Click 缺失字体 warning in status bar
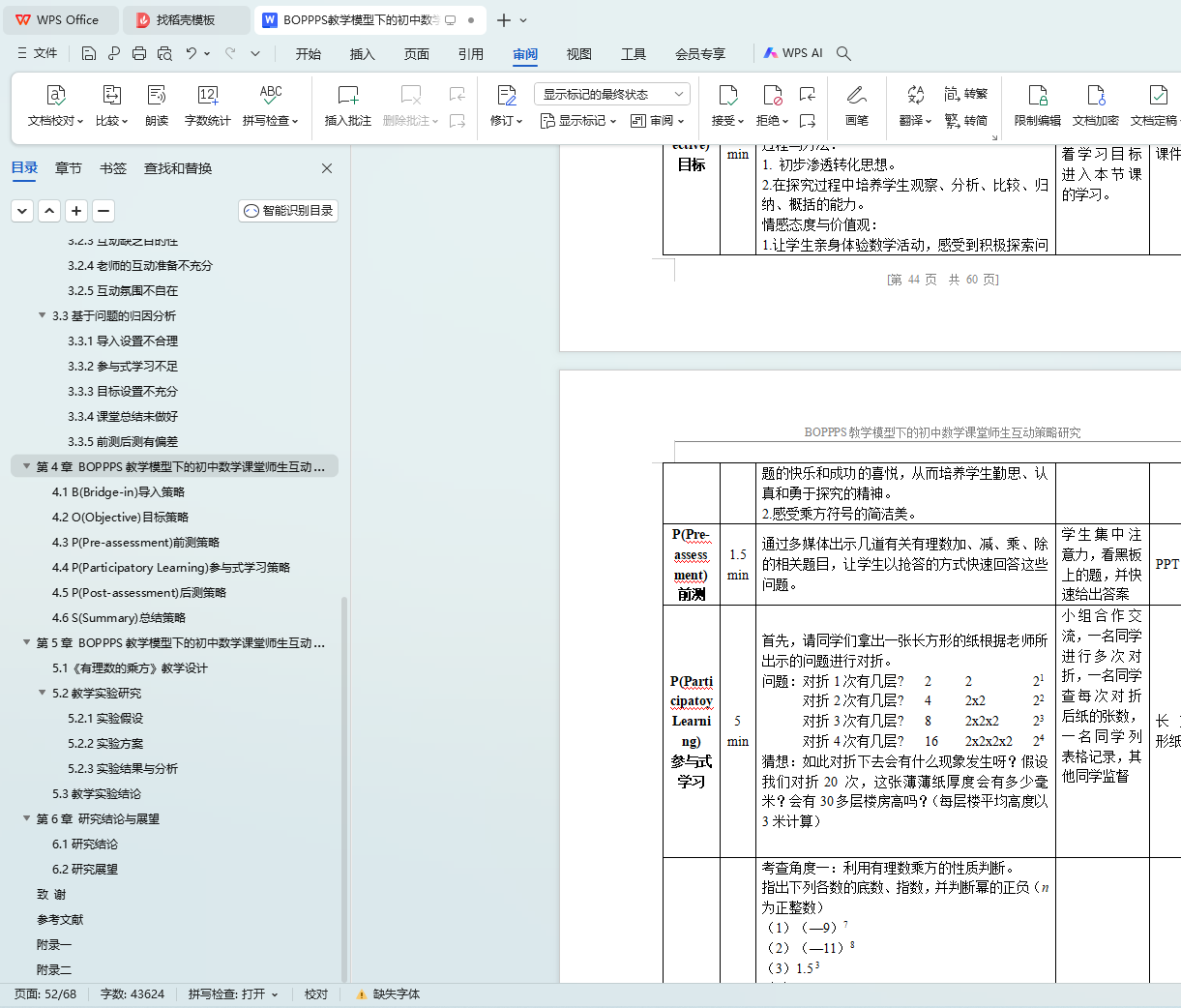 pyautogui.click(x=388, y=994)
